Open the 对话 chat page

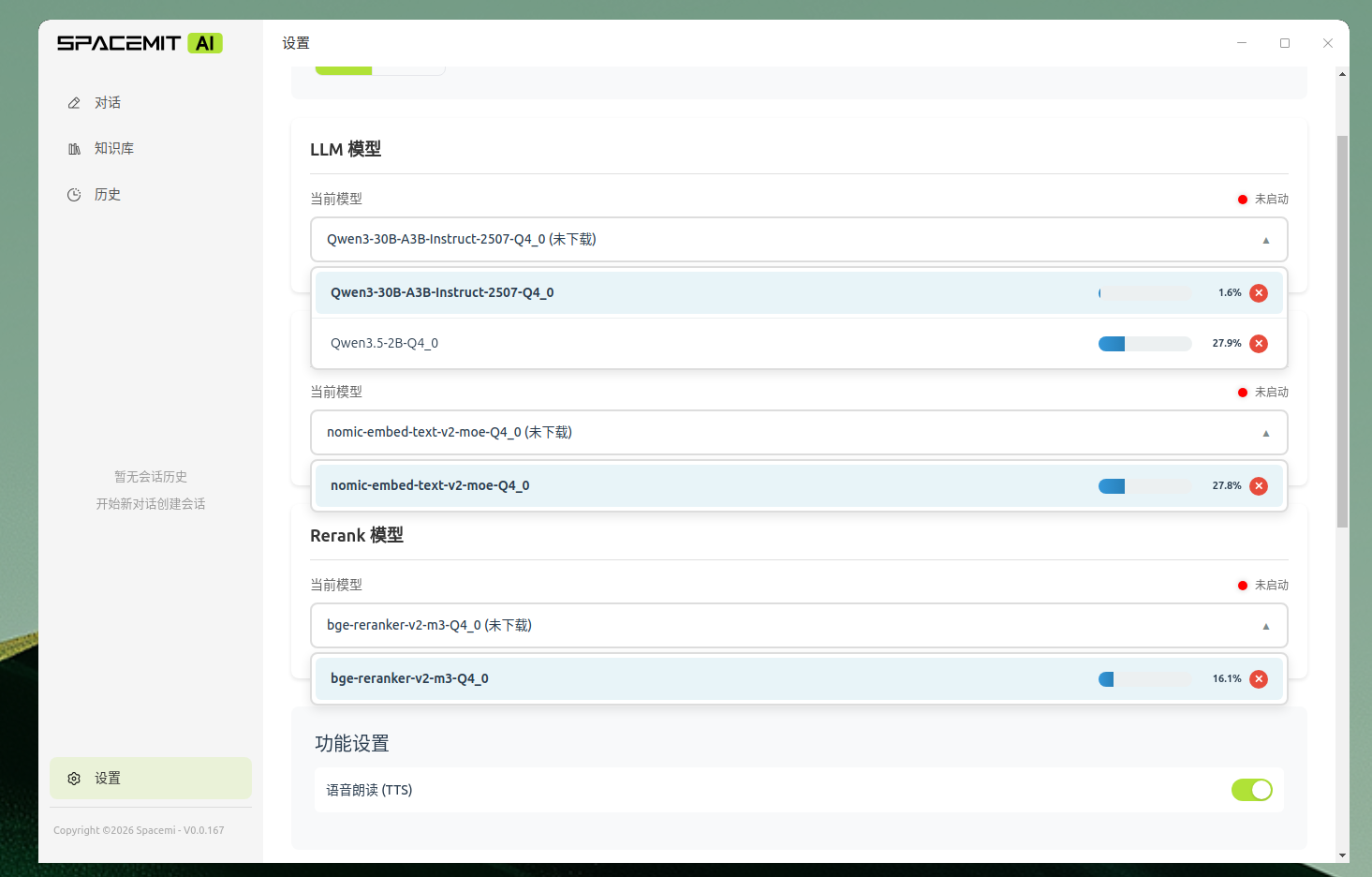pos(150,103)
